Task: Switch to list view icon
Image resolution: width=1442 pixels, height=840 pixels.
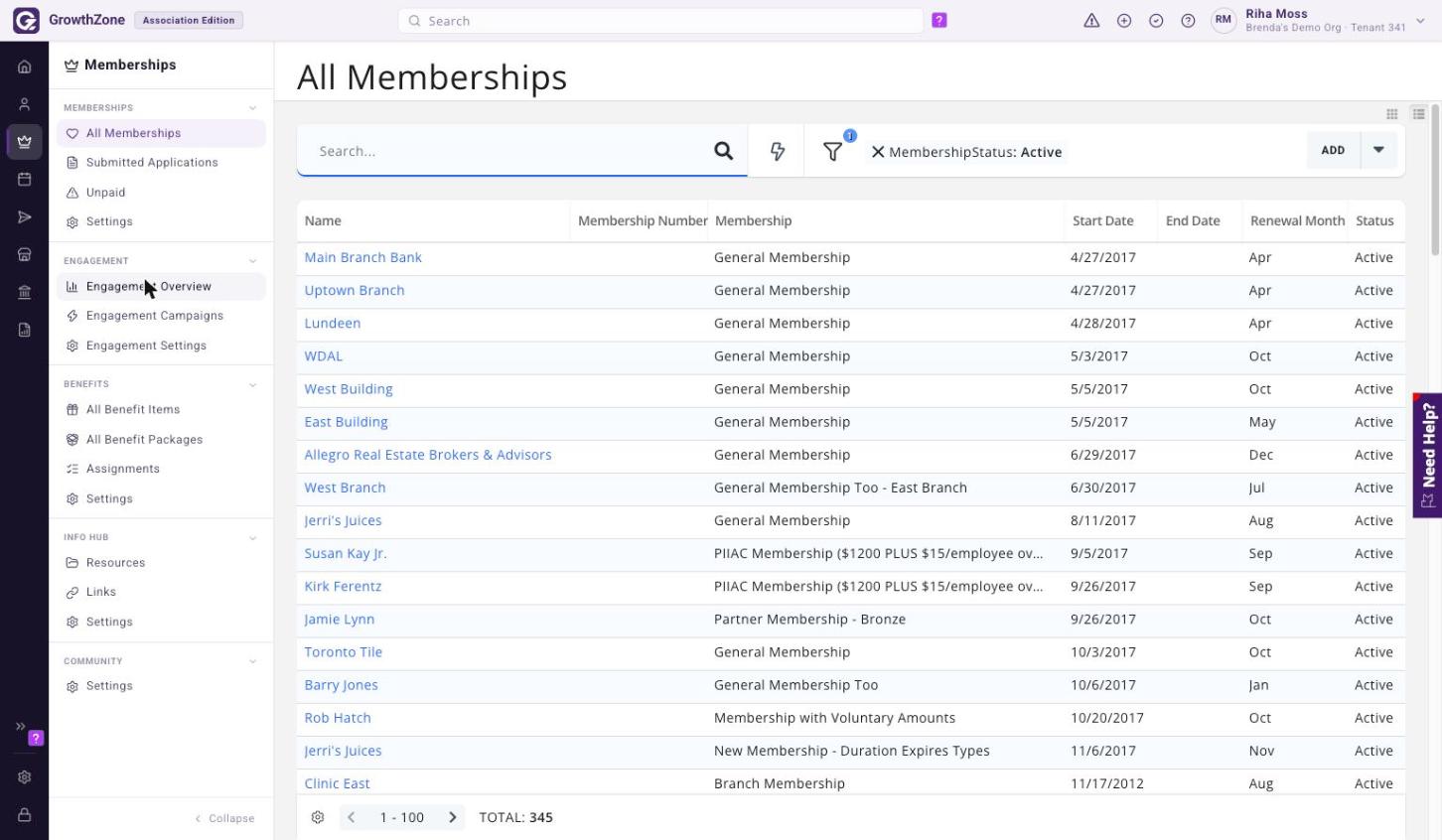Action: click(1419, 114)
